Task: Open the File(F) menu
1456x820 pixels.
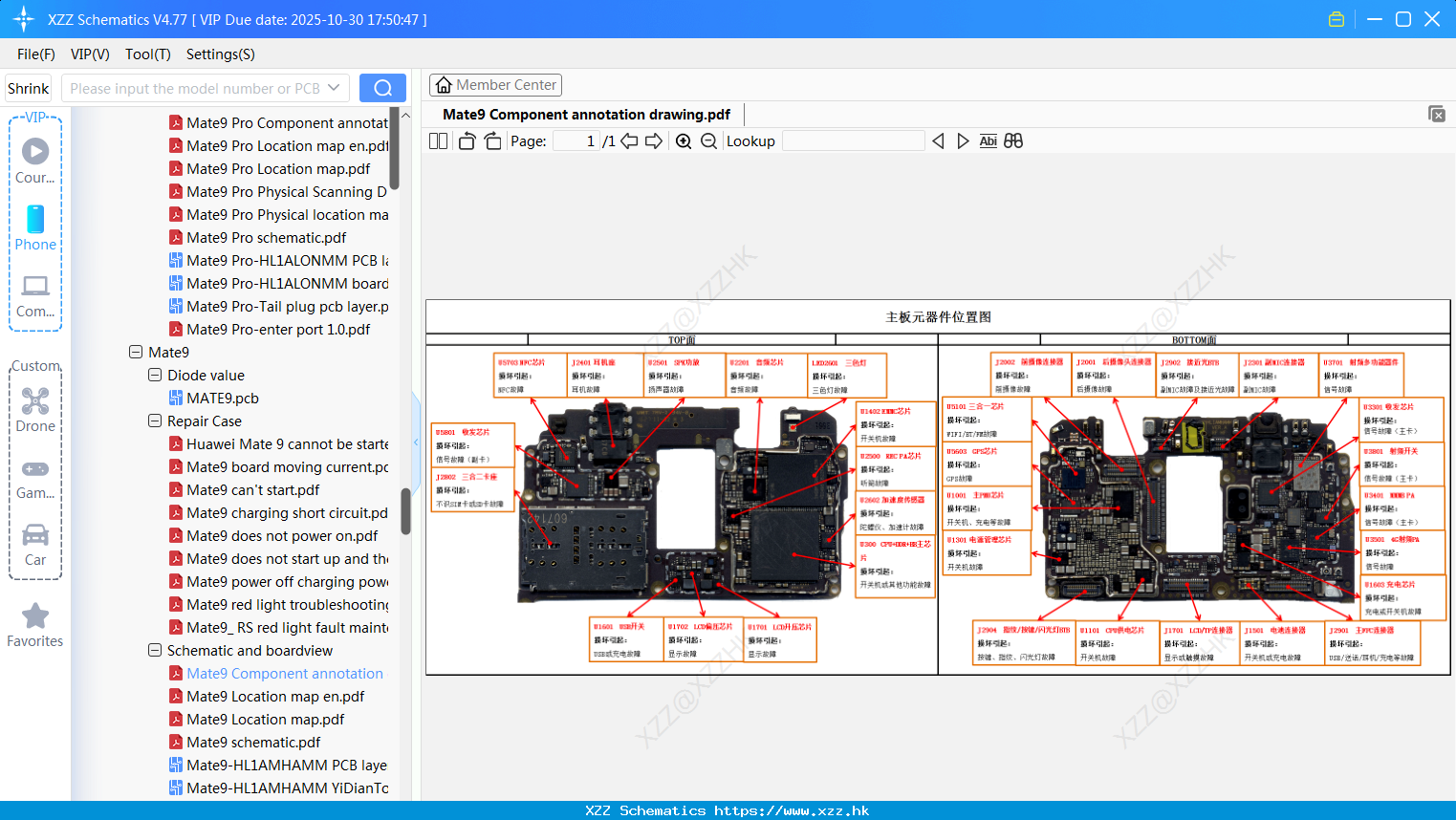Action: (36, 54)
